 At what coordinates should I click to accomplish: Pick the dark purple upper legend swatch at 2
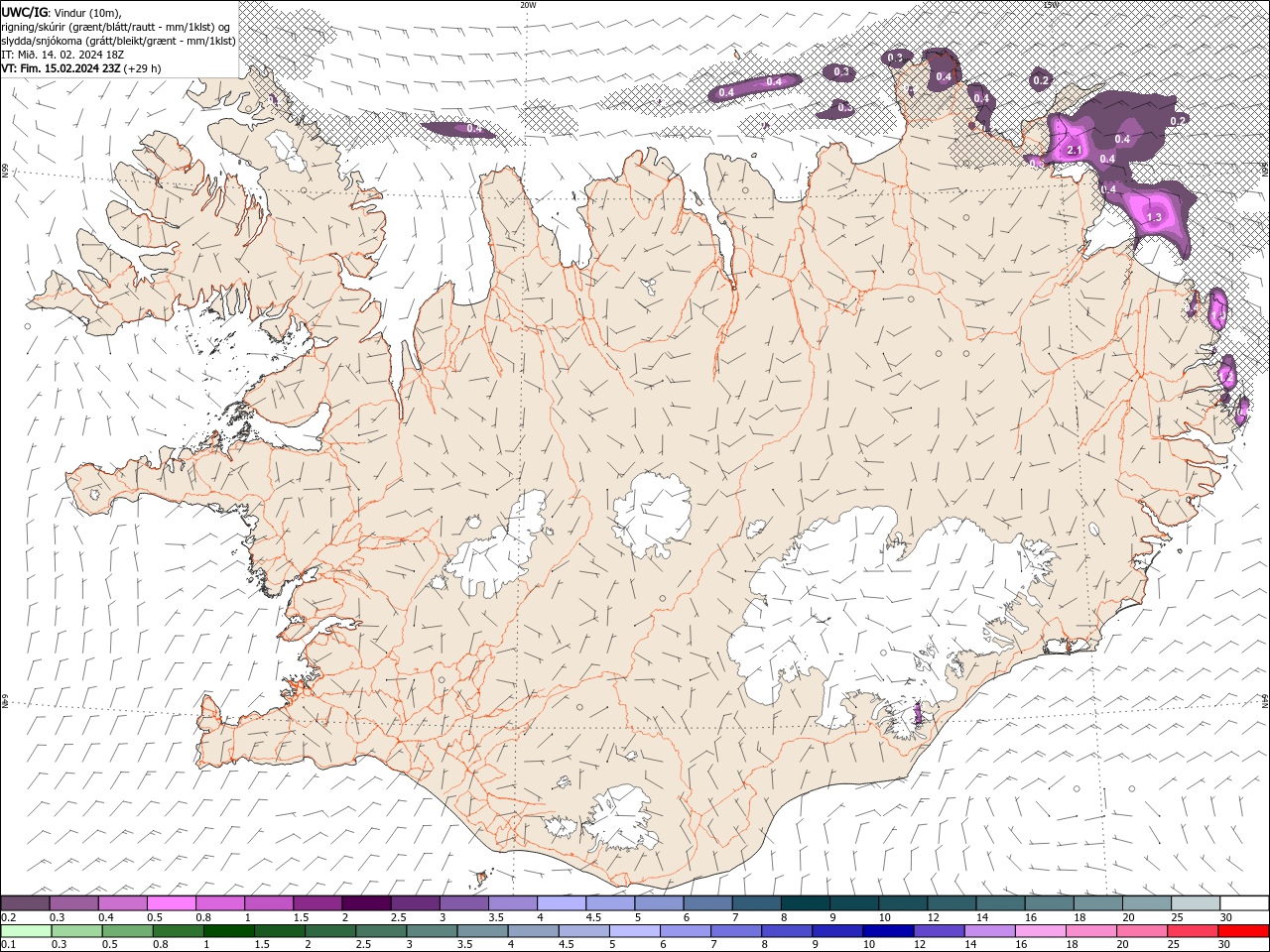pyautogui.click(x=366, y=903)
